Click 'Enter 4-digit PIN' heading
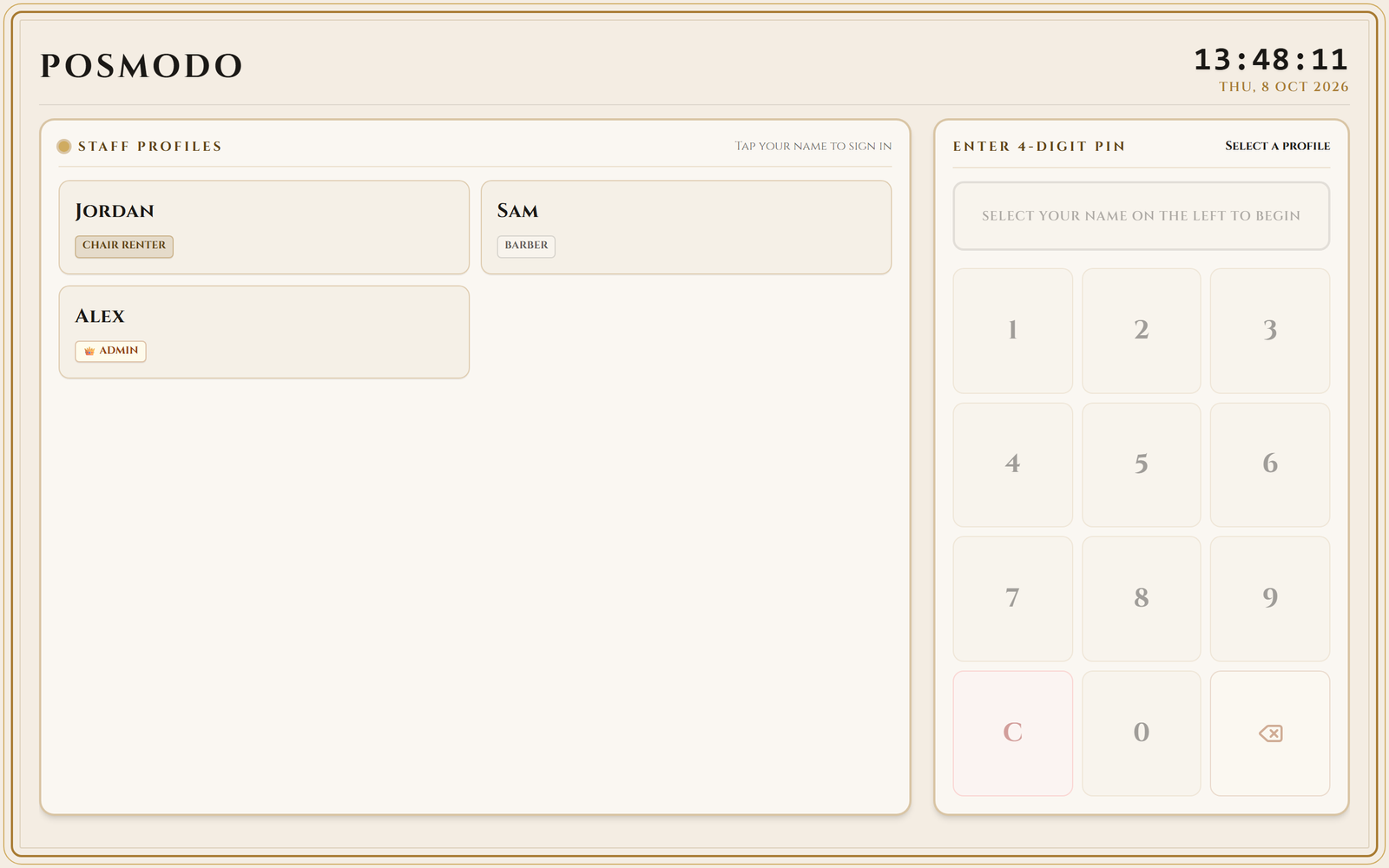This screenshot has width=1389, height=868. click(1039, 147)
